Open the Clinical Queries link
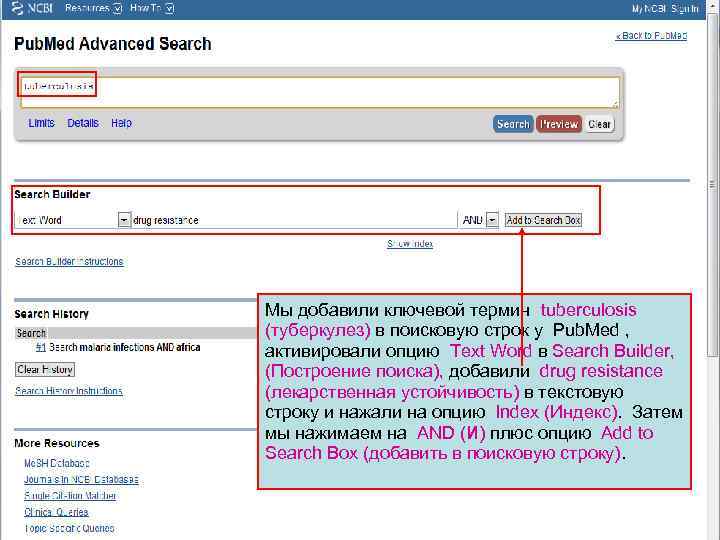Image resolution: width=720 pixels, height=540 pixels. tap(56, 512)
